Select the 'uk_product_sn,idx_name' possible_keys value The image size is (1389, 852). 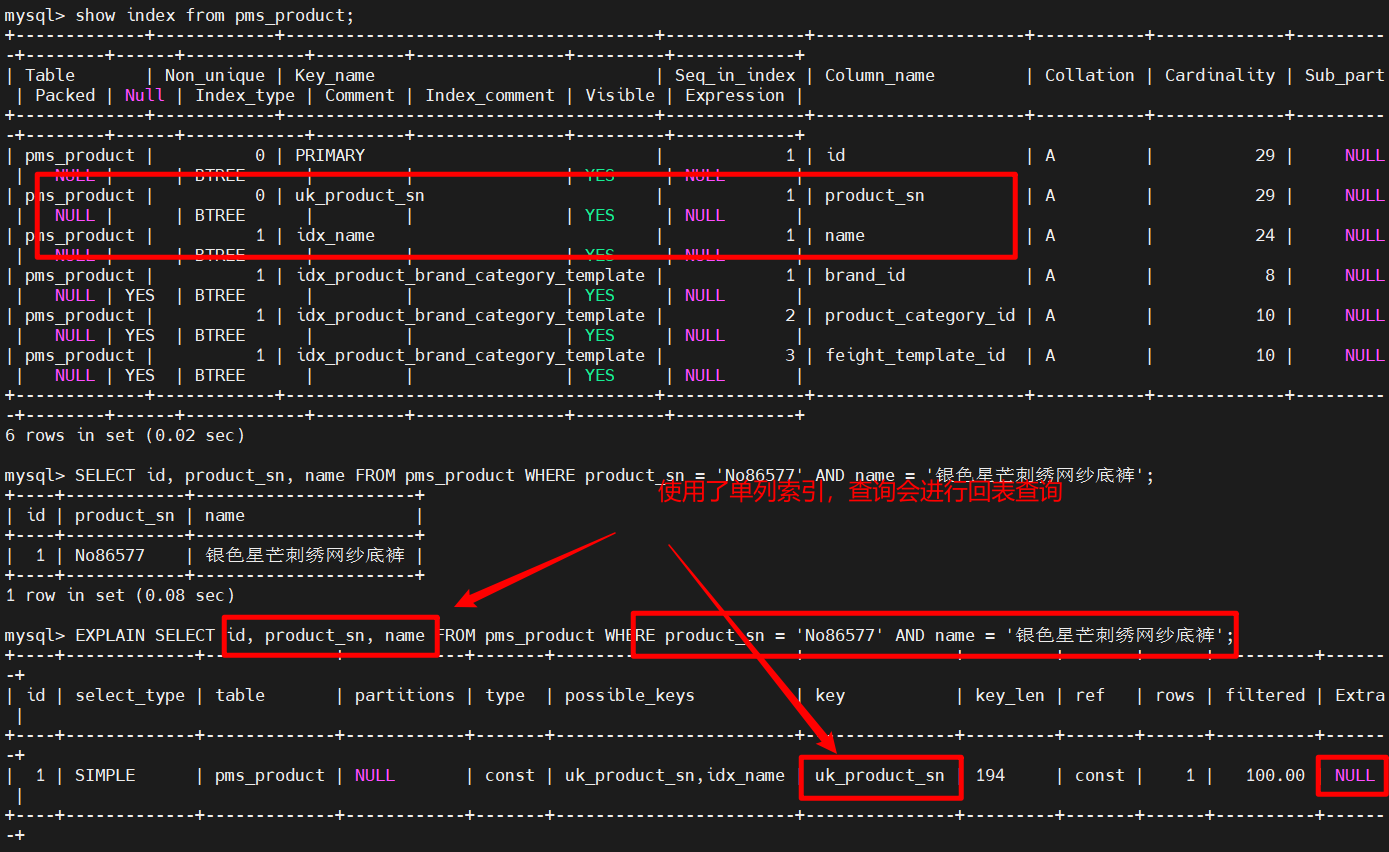coord(675,776)
